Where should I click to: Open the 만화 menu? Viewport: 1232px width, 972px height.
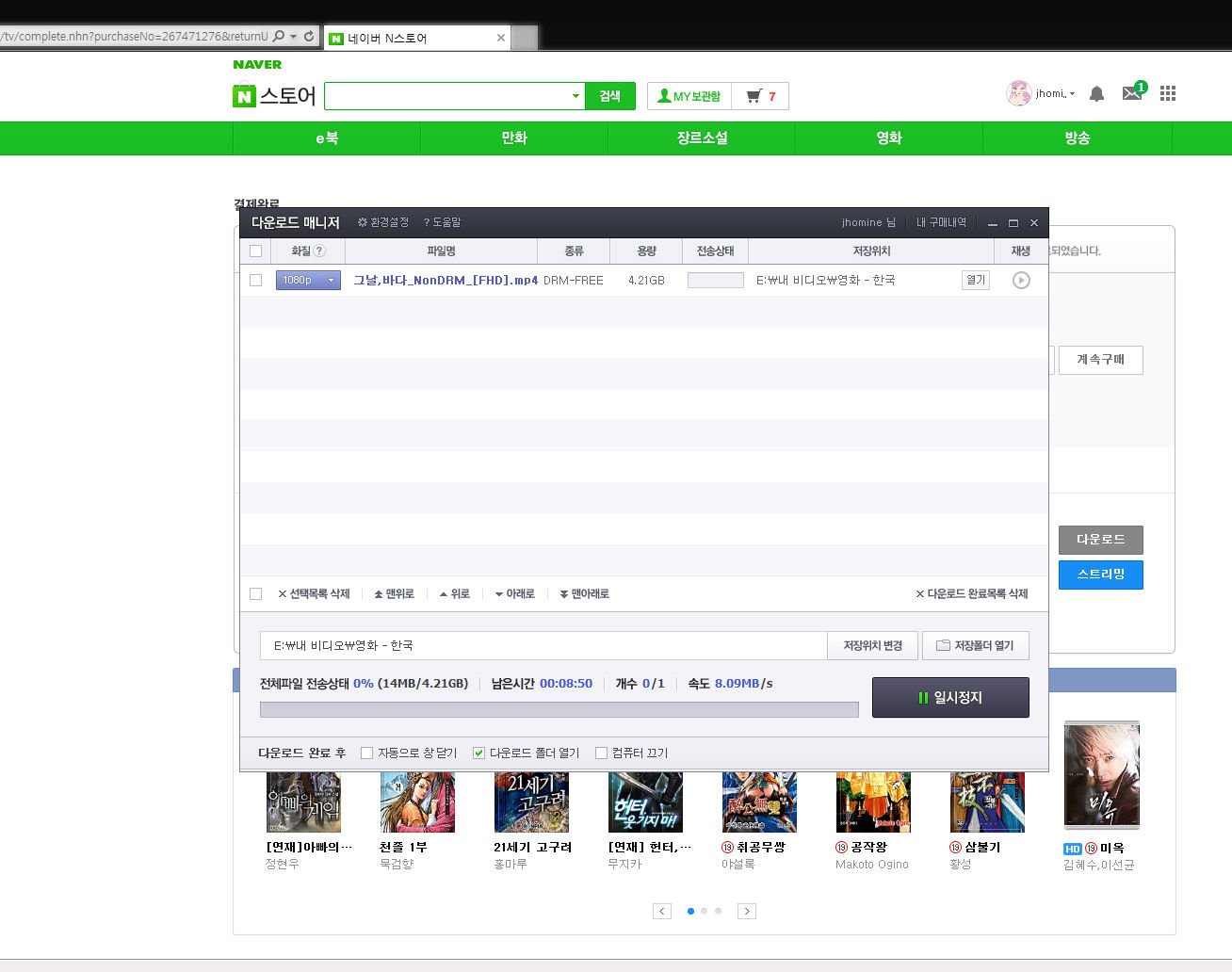pyautogui.click(x=514, y=138)
